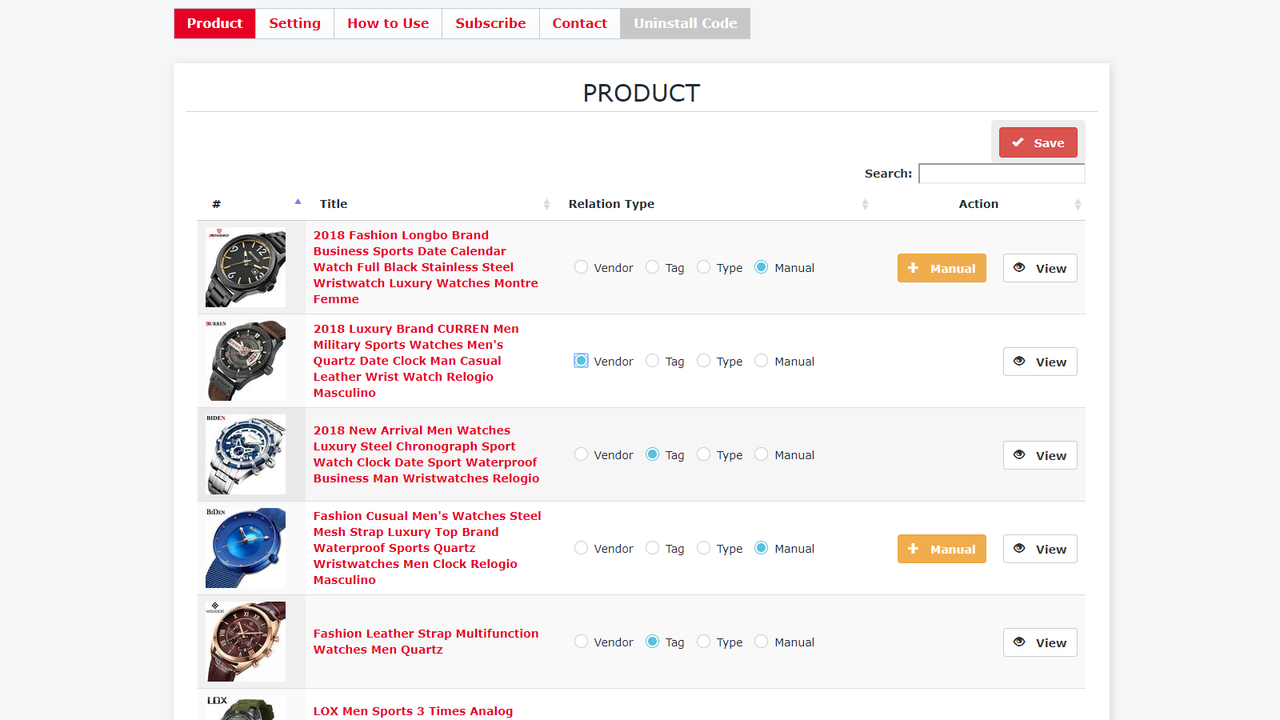Switch to the Setting tab
The width and height of the screenshot is (1280, 720).
click(x=294, y=23)
